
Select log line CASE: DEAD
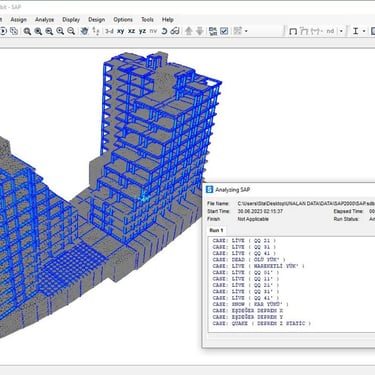click(249, 260)
